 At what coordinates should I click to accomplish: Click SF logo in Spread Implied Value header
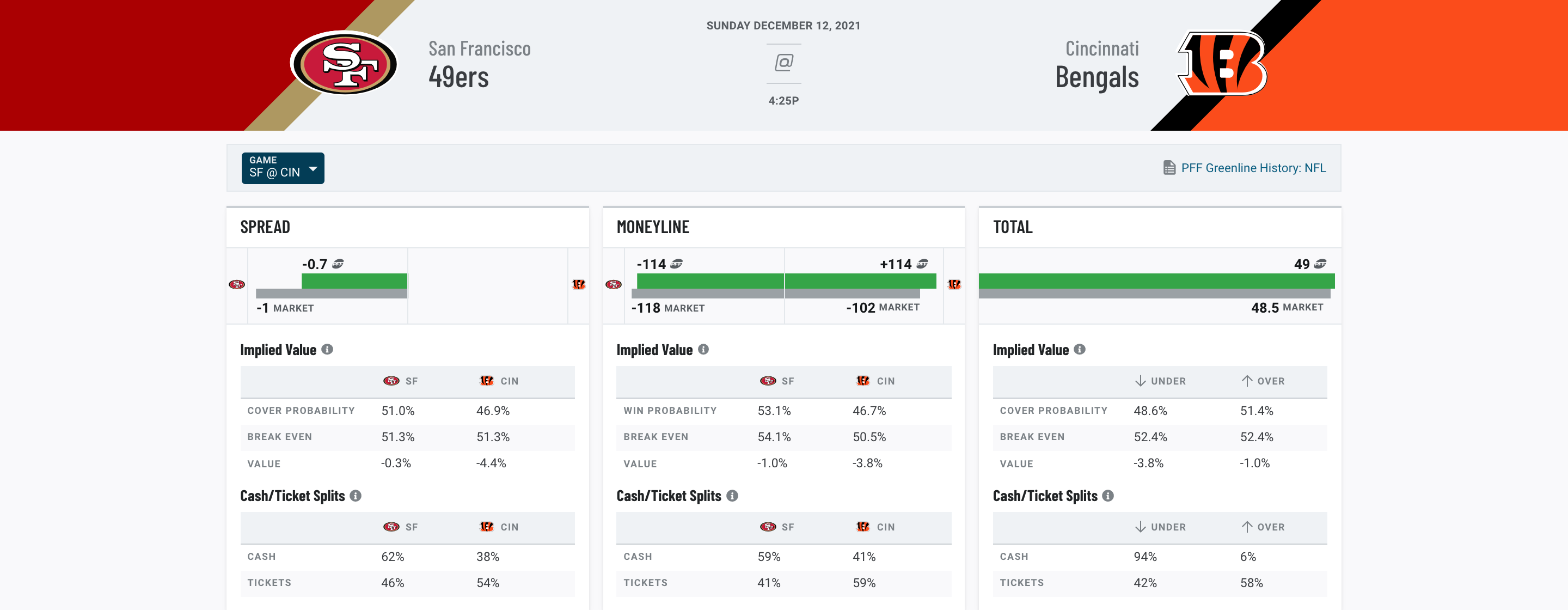click(x=391, y=381)
